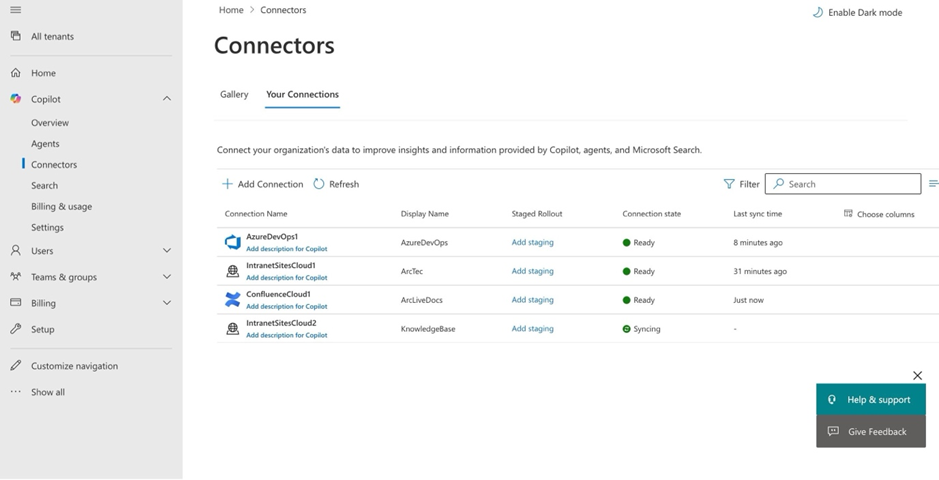Click Connectors breadcrumb
The width and height of the screenshot is (939, 480).
(283, 10)
